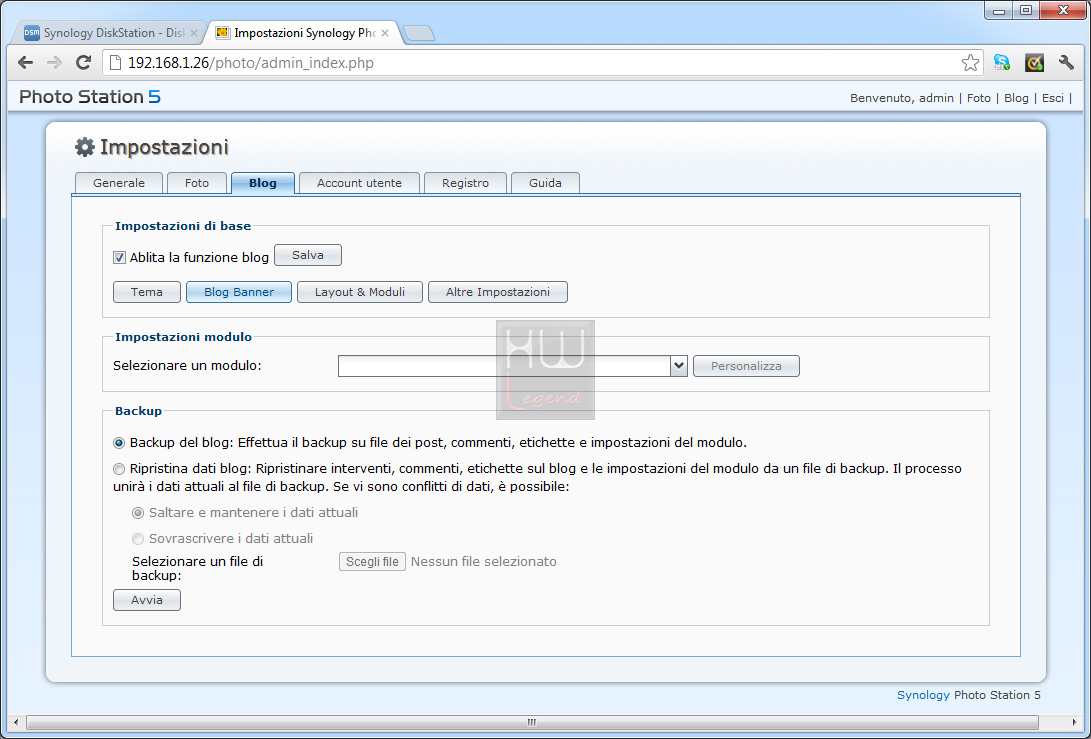Go to the Registro tab
The height and width of the screenshot is (739, 1091).
[465, 183]
